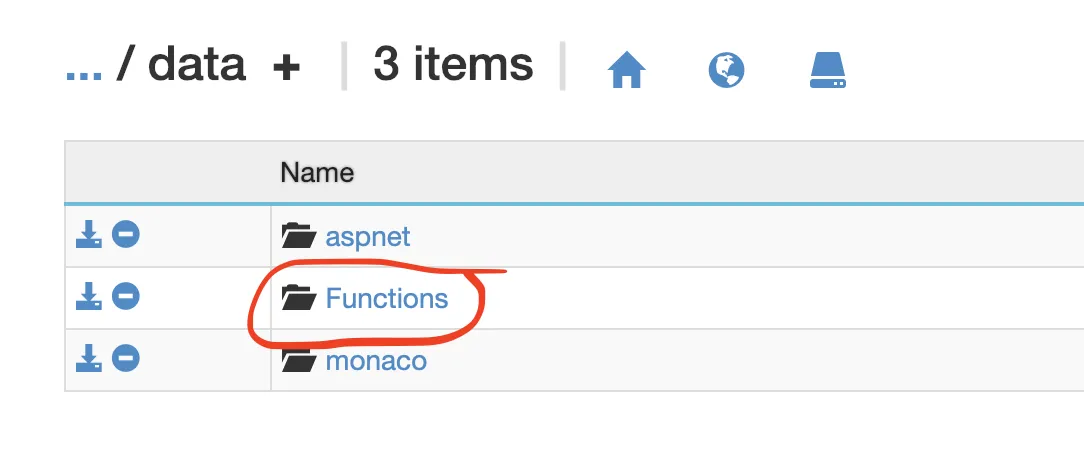Navigate up via the ellipsis breadcrumb

click(84, 66)
